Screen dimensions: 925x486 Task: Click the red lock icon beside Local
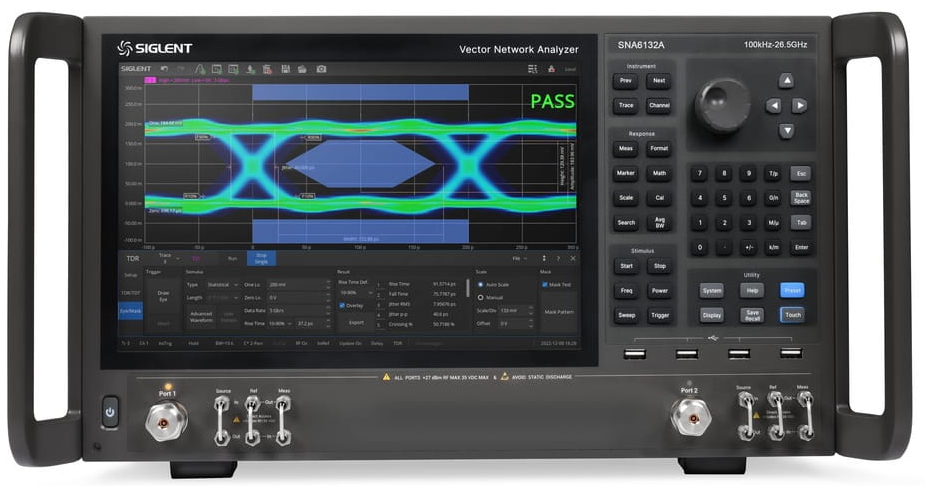551,69
